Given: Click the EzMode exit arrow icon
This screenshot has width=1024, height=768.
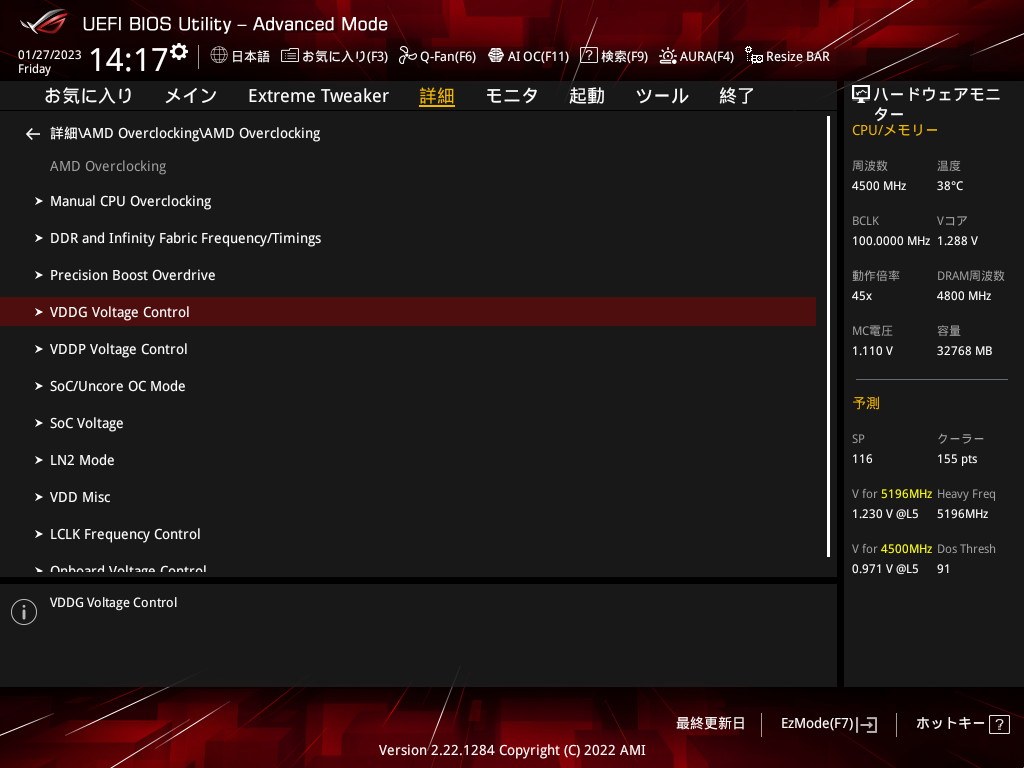Looking at the screenshot, I should point(869,724).
